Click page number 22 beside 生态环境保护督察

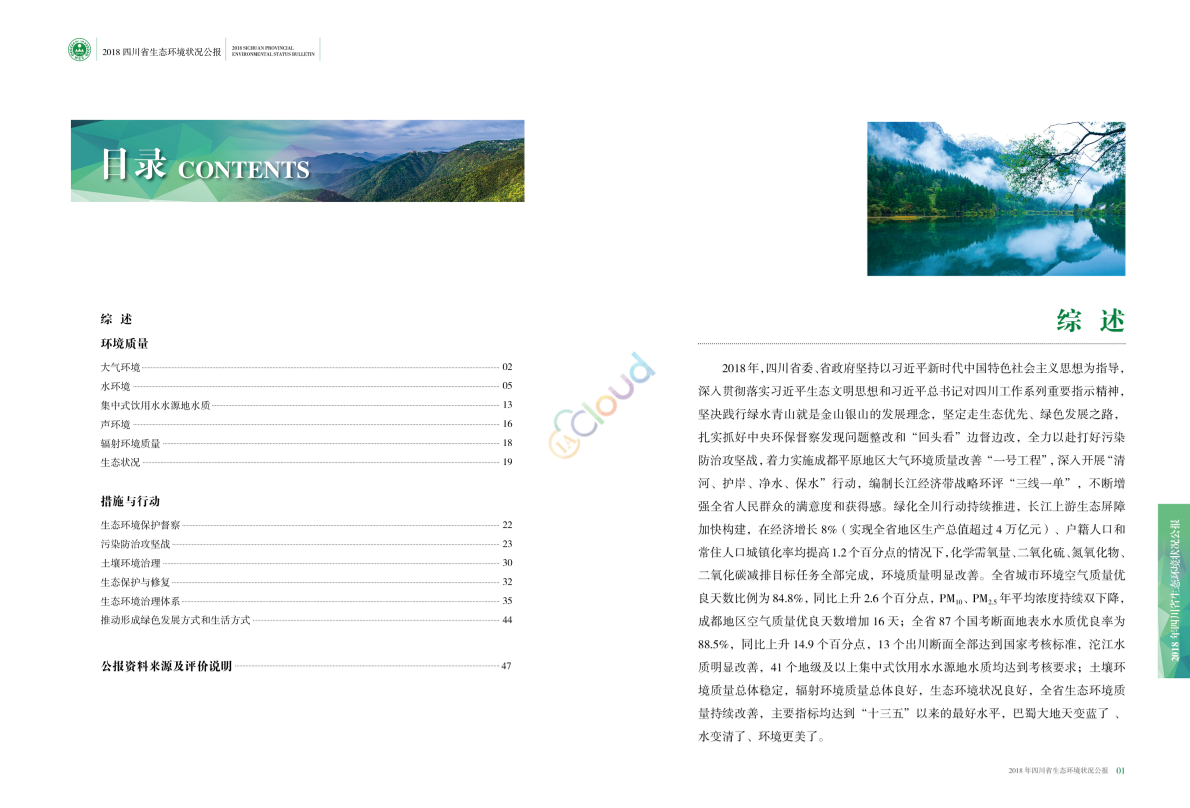[507, 525]
